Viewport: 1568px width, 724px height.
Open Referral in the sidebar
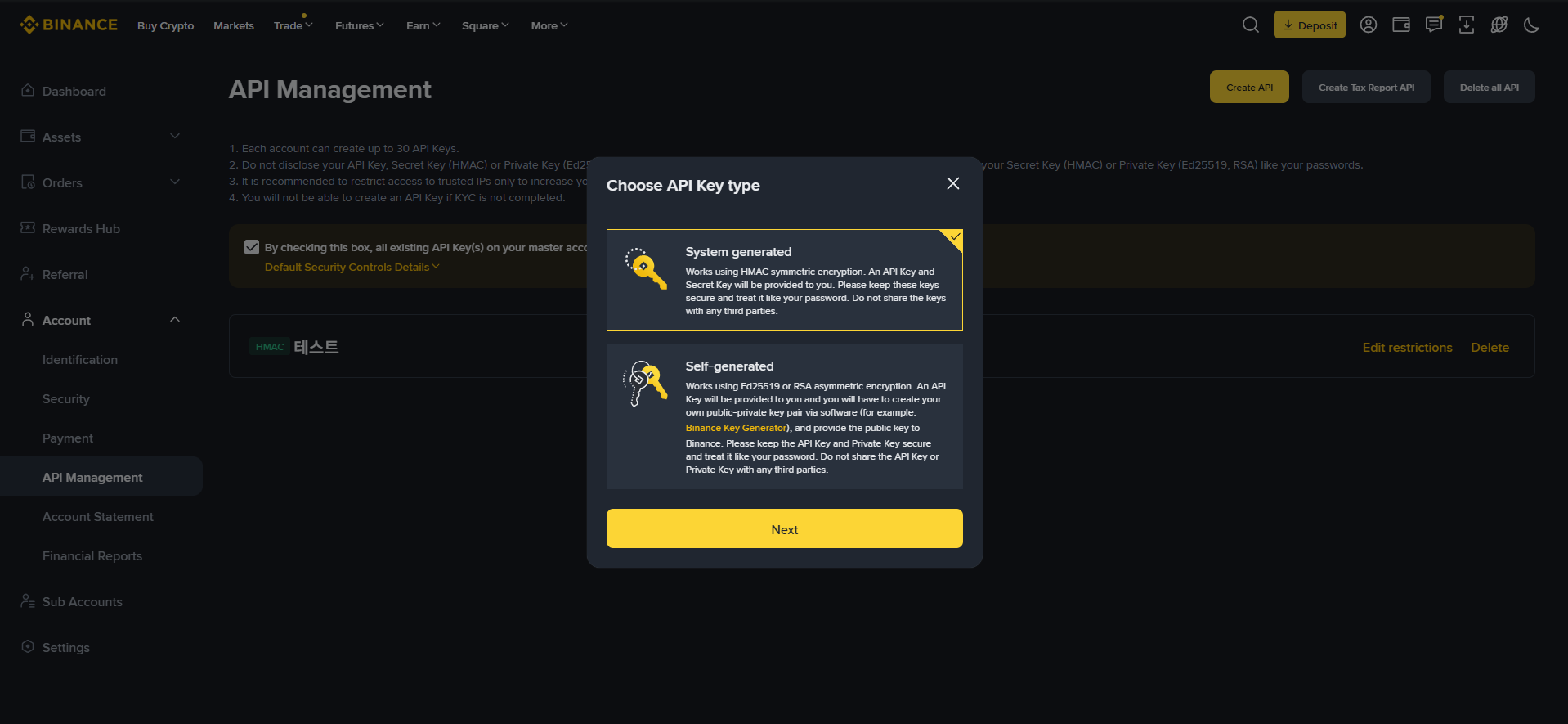[65, 274]
